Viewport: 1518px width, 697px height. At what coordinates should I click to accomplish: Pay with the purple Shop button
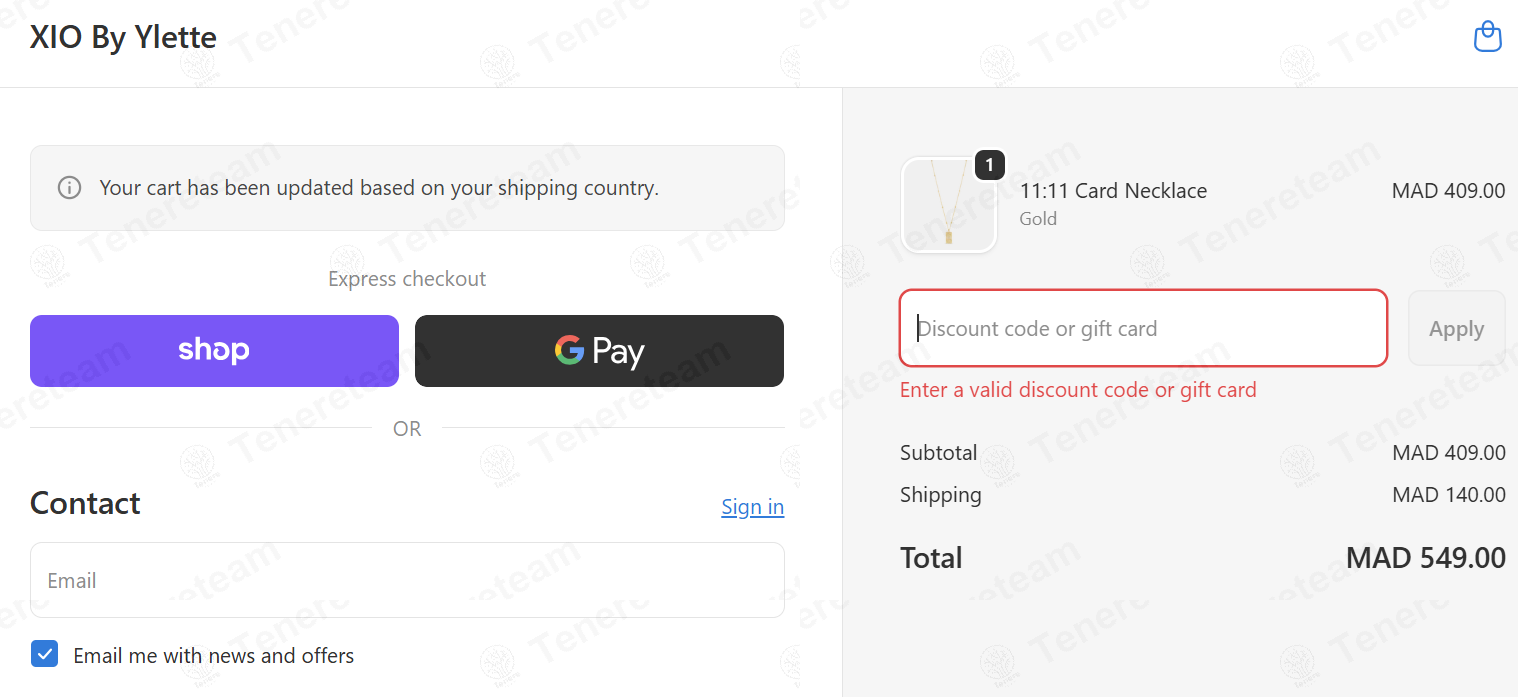point(214,351)
